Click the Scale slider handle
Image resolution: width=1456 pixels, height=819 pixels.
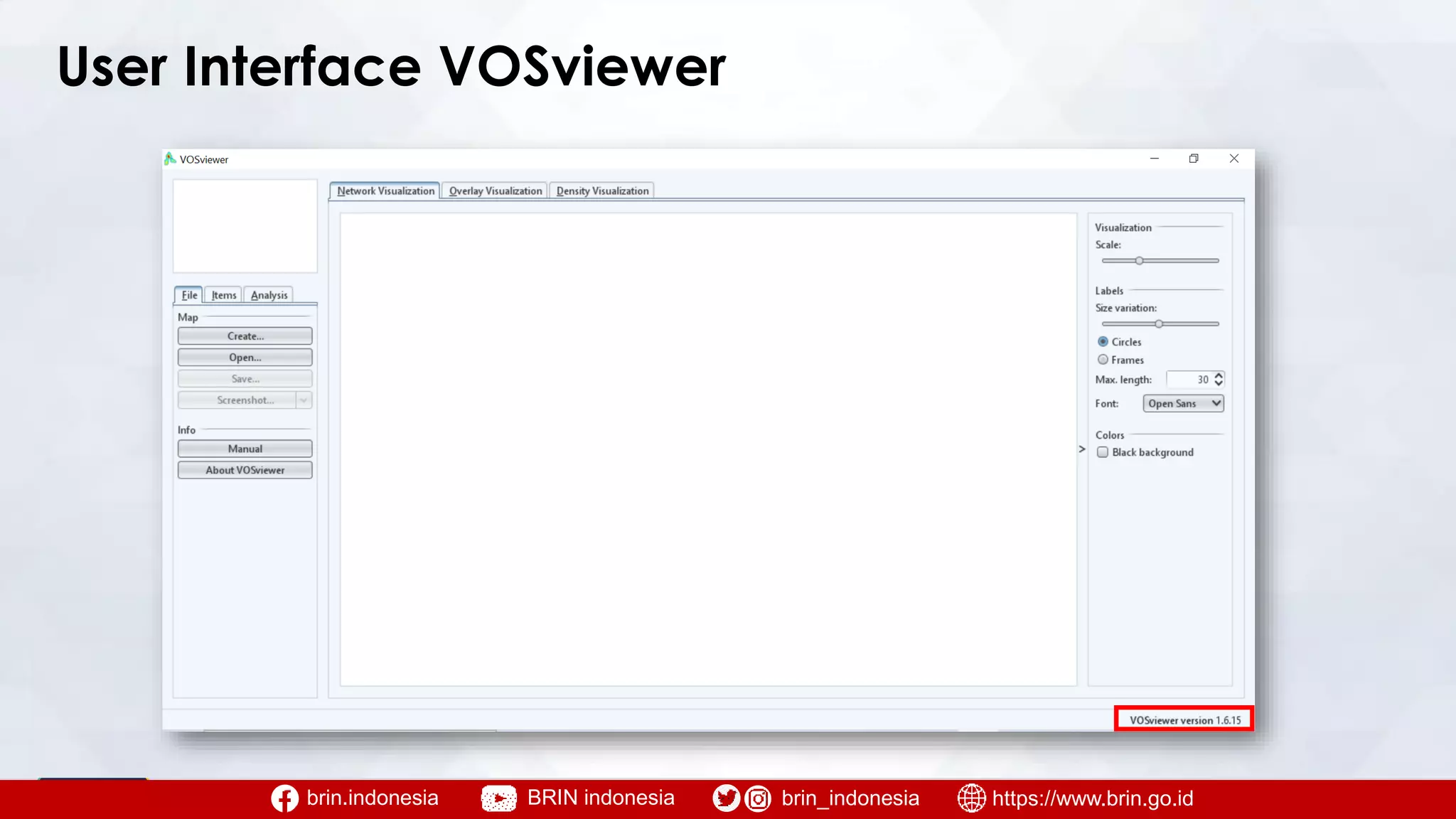click(x=1139, y=261)
